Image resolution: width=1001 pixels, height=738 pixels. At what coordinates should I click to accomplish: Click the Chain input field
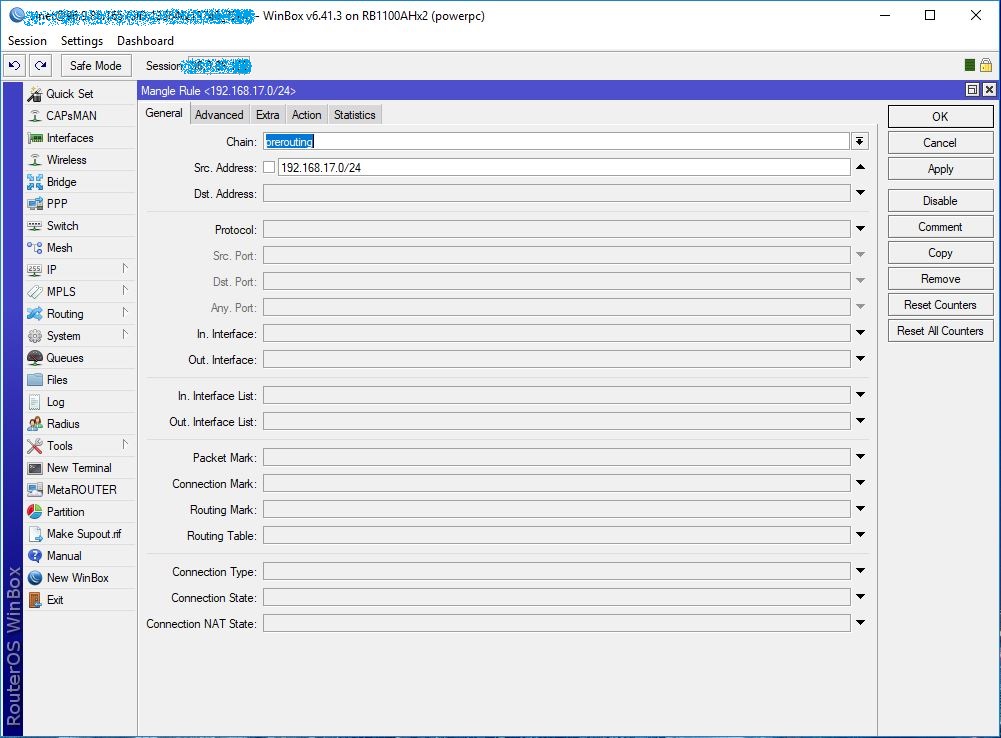pyautogui.click(x=556, y=141)
